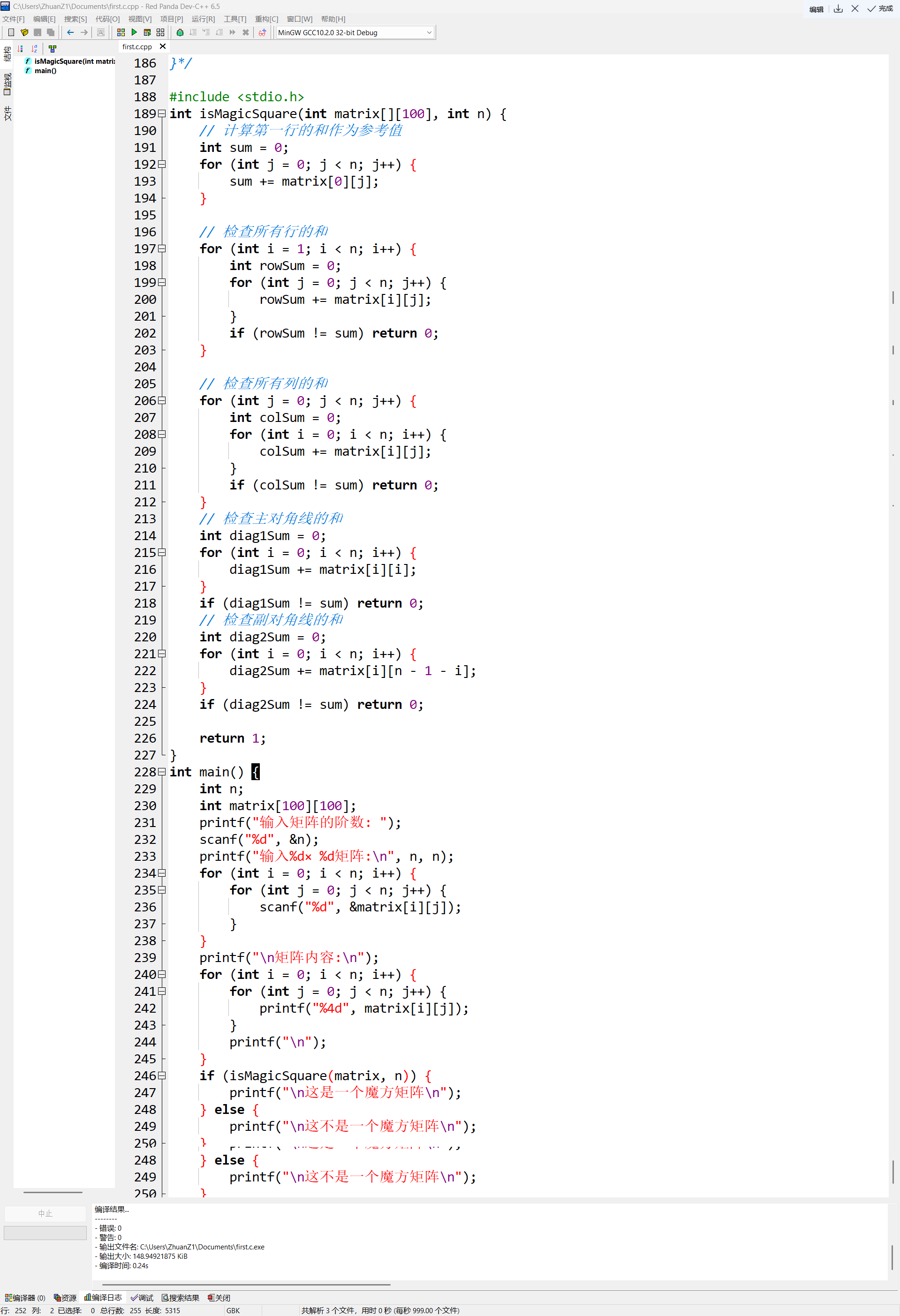Click the 完成 button in the overlay
Screen dimensions: 900x1316
coord(881,8)
